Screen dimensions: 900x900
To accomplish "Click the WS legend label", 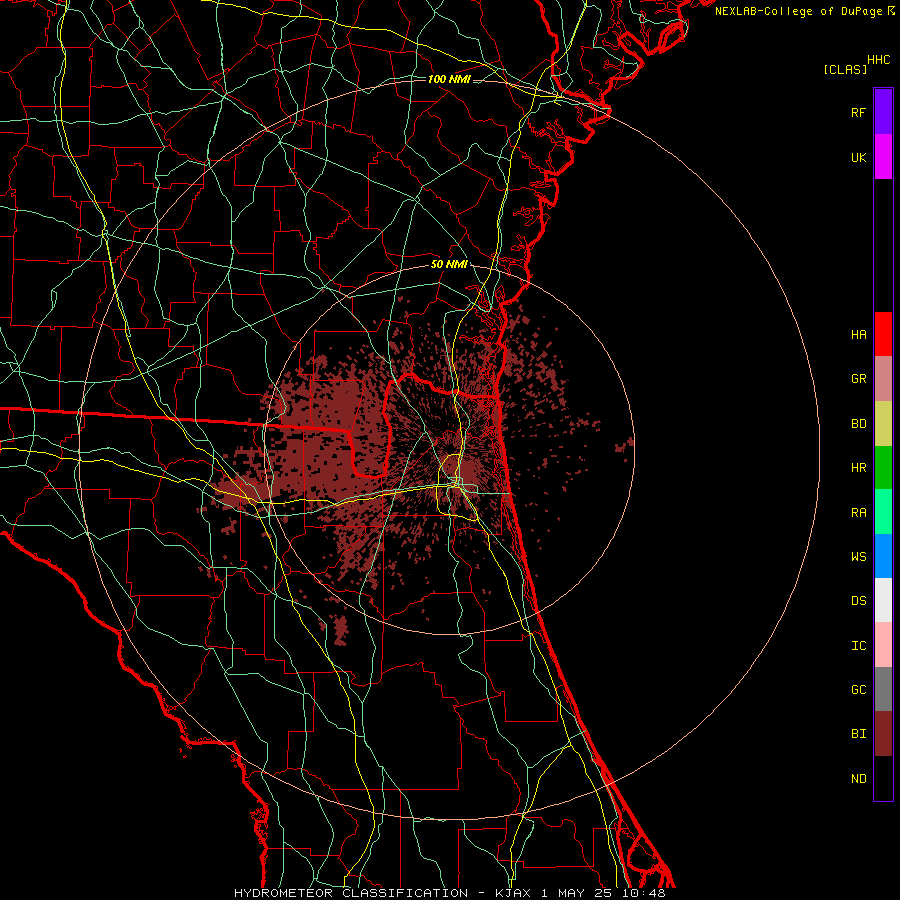I will click(859, 556).
